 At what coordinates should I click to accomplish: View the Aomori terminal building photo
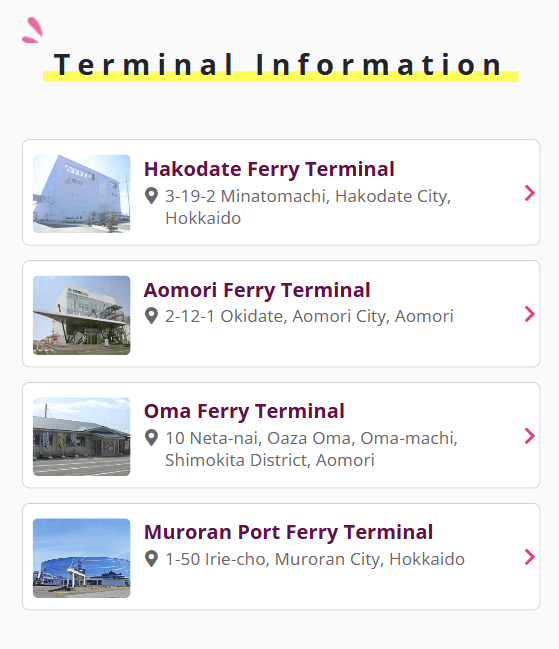[x=82, y=315]
